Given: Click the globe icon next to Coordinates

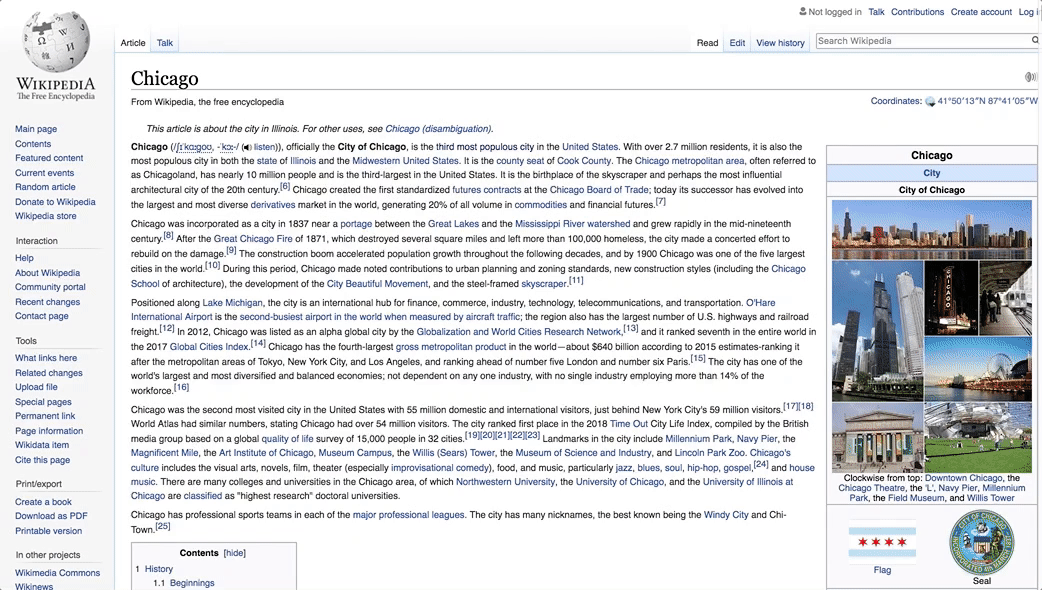Looking at the screenshot, I should click(930, 102).
